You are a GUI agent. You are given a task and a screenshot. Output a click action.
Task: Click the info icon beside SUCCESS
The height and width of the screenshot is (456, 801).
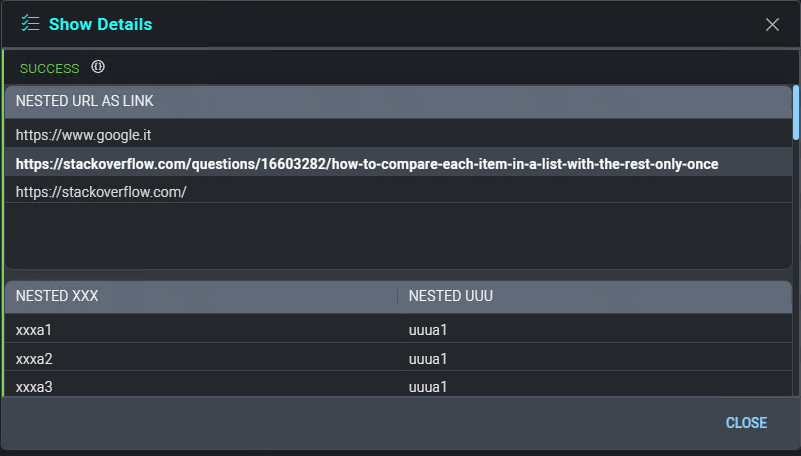click(98, 67)
